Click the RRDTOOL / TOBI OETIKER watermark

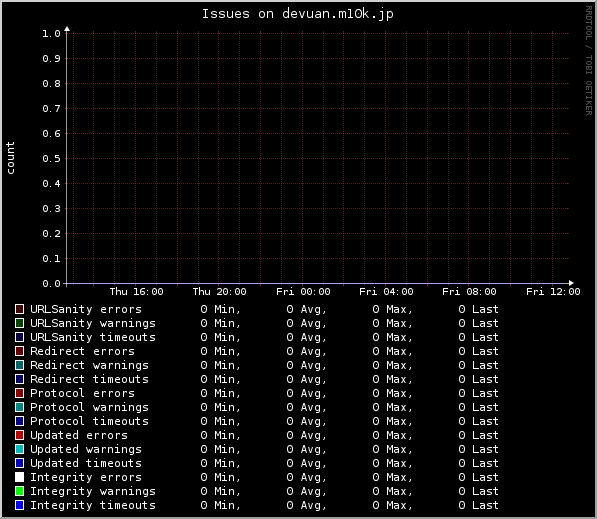[x=588, y=61]
